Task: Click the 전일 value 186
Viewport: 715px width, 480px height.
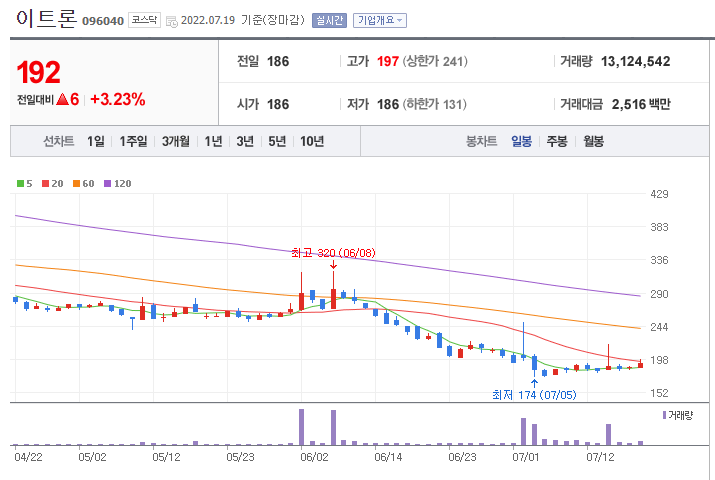Action: [278, 62]
